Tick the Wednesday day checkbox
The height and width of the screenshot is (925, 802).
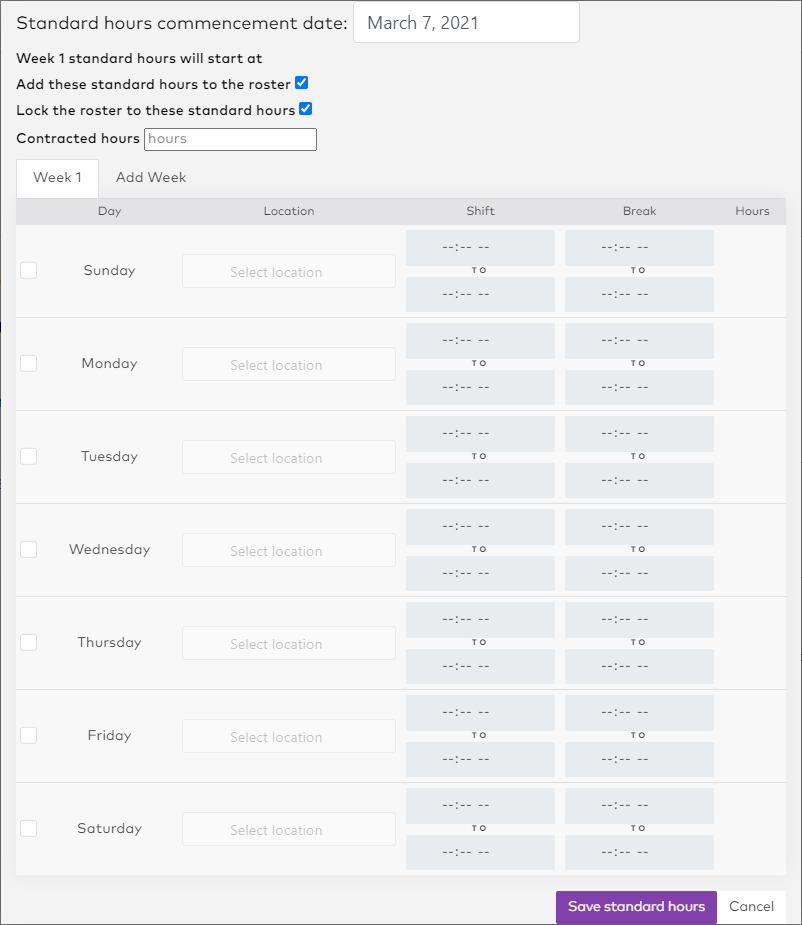[x=28, y=549]
